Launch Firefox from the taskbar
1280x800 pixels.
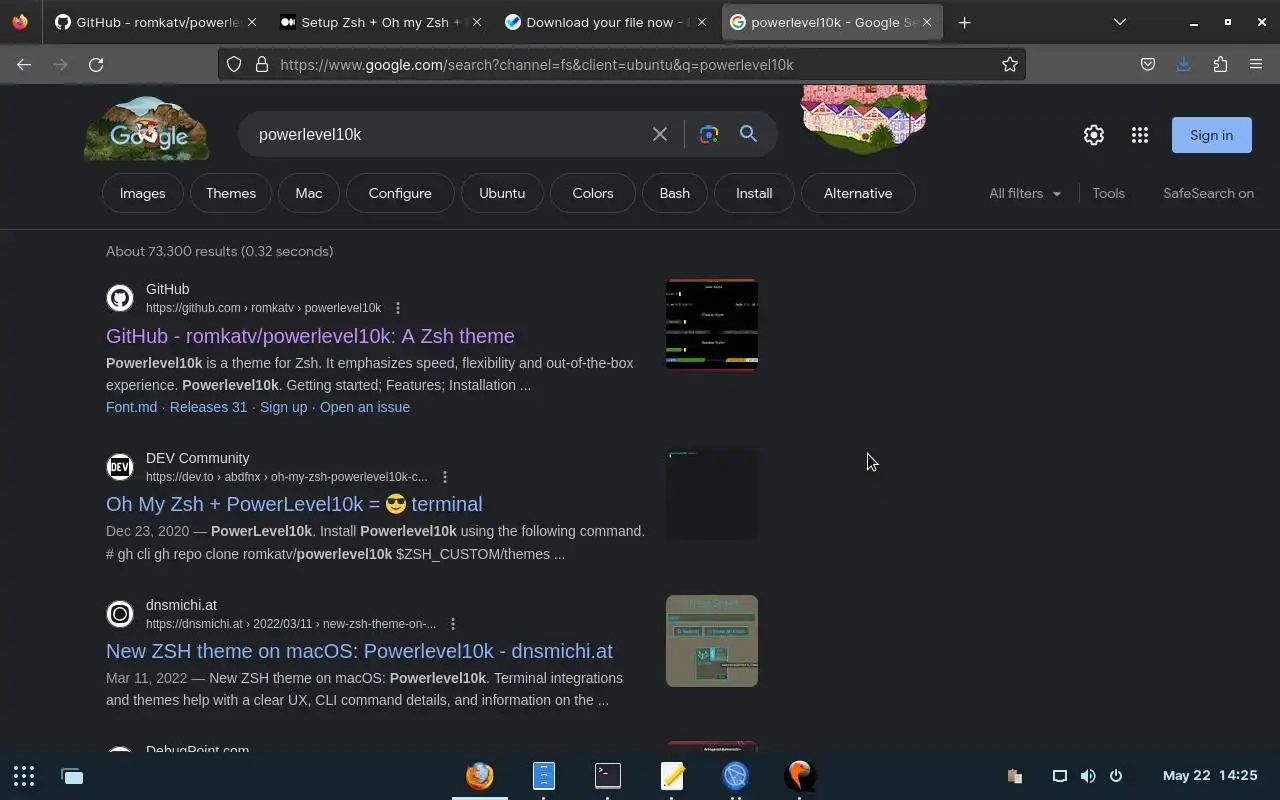(x=480, y=776)
